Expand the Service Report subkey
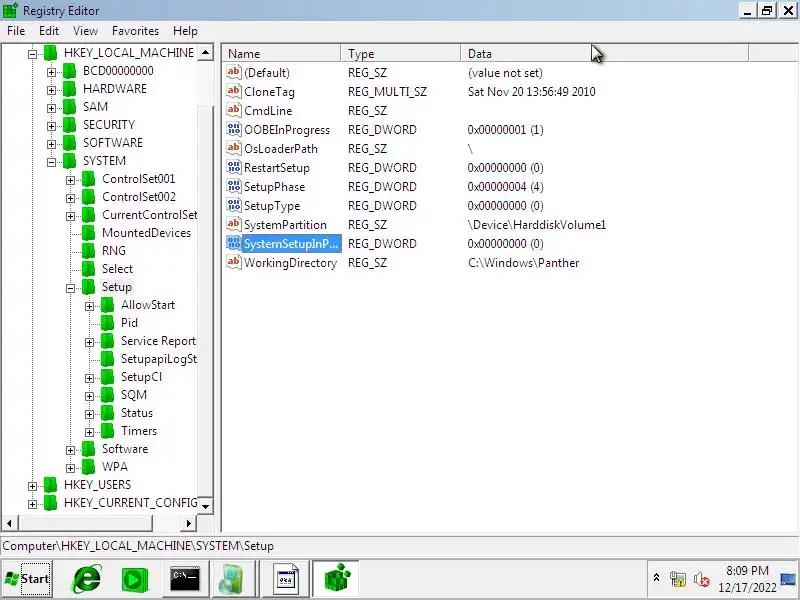The height and width of the screenshot is (600, 800). 89,342
